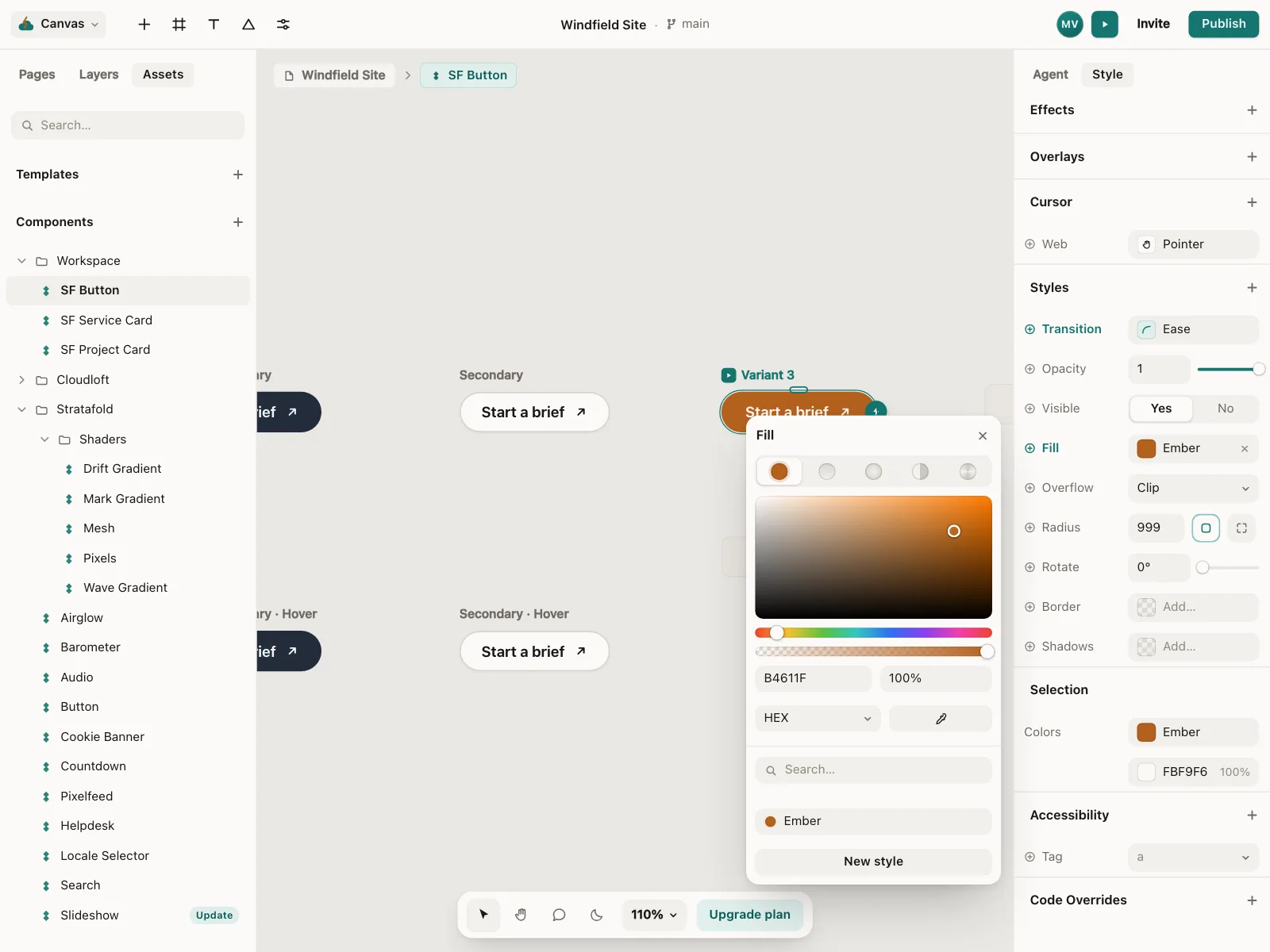1270x952 pixels.
Task: Select the Ember style in Fill list
Action: pos(873,821)
